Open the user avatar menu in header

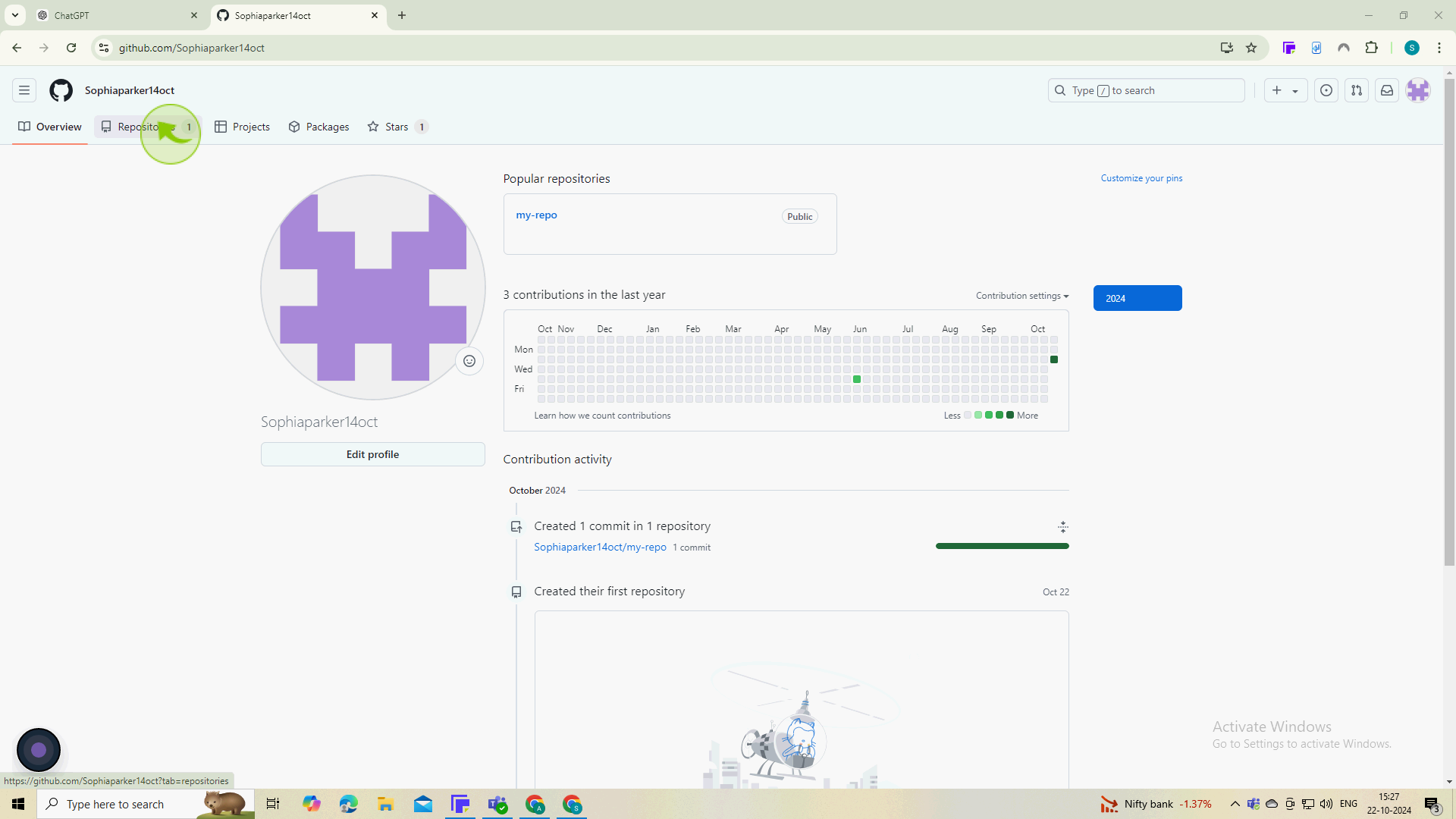point(1418,90)
